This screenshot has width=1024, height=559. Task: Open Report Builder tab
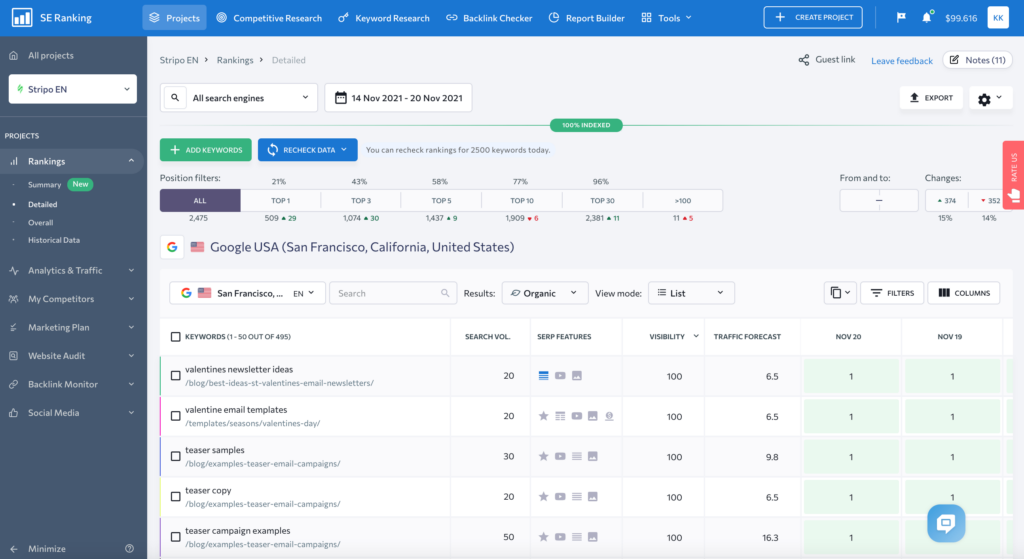586,18
